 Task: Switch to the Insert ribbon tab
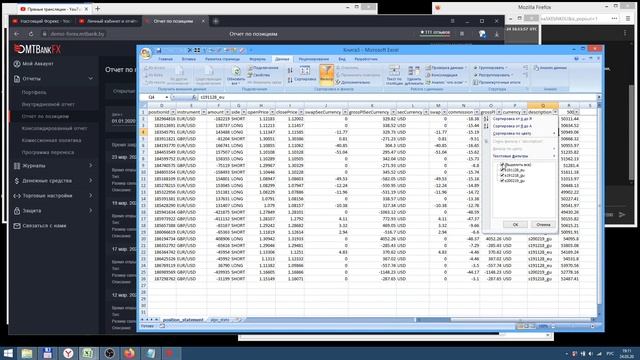point(189,59)
